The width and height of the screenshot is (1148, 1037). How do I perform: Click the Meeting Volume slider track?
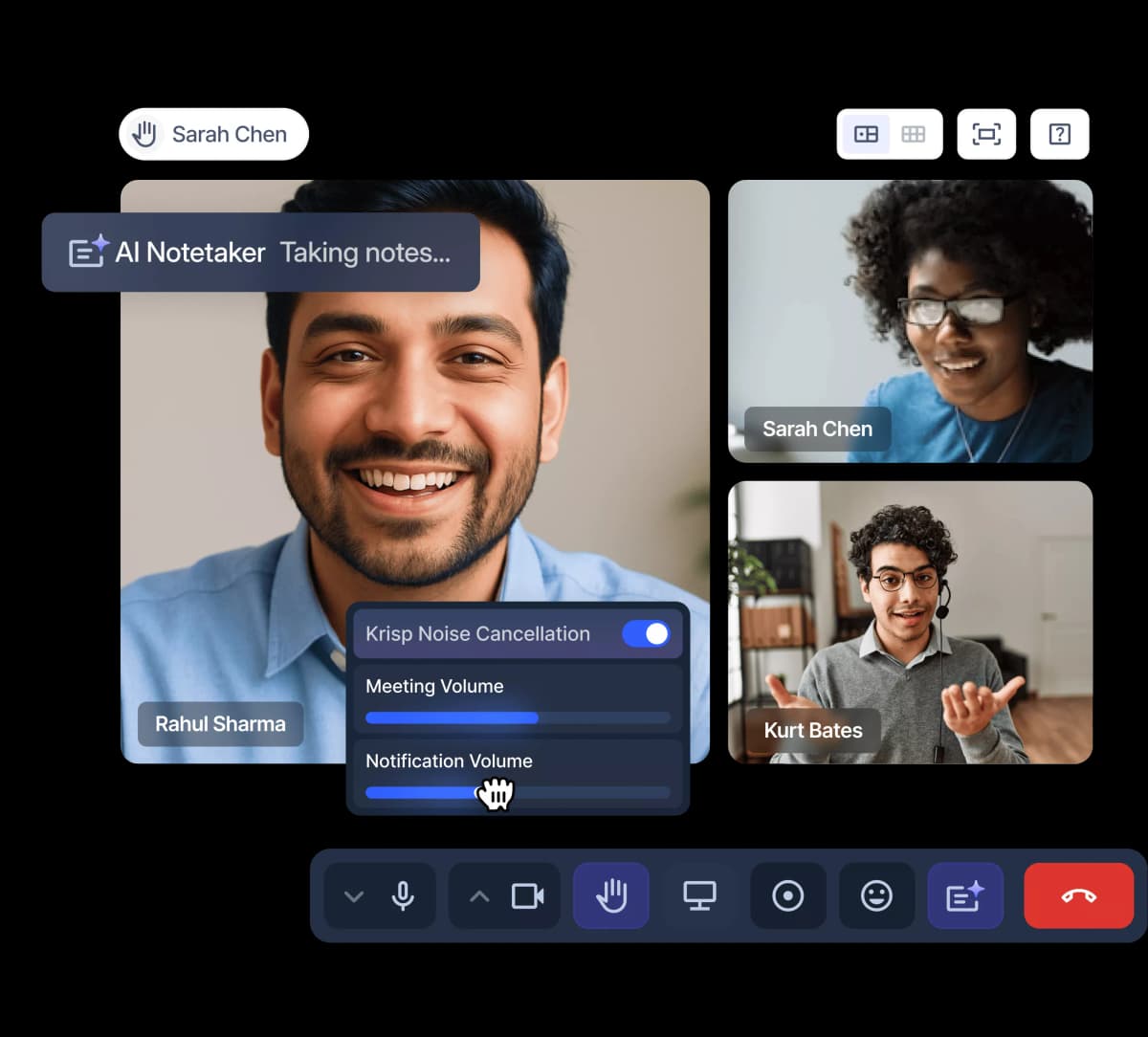click(x=518, y=717)
